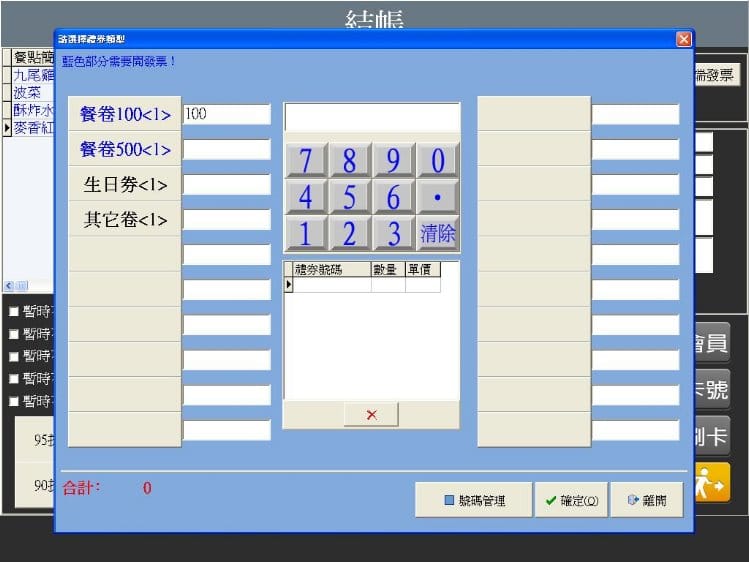Choose the 餐卷500 voucher type

125,150
